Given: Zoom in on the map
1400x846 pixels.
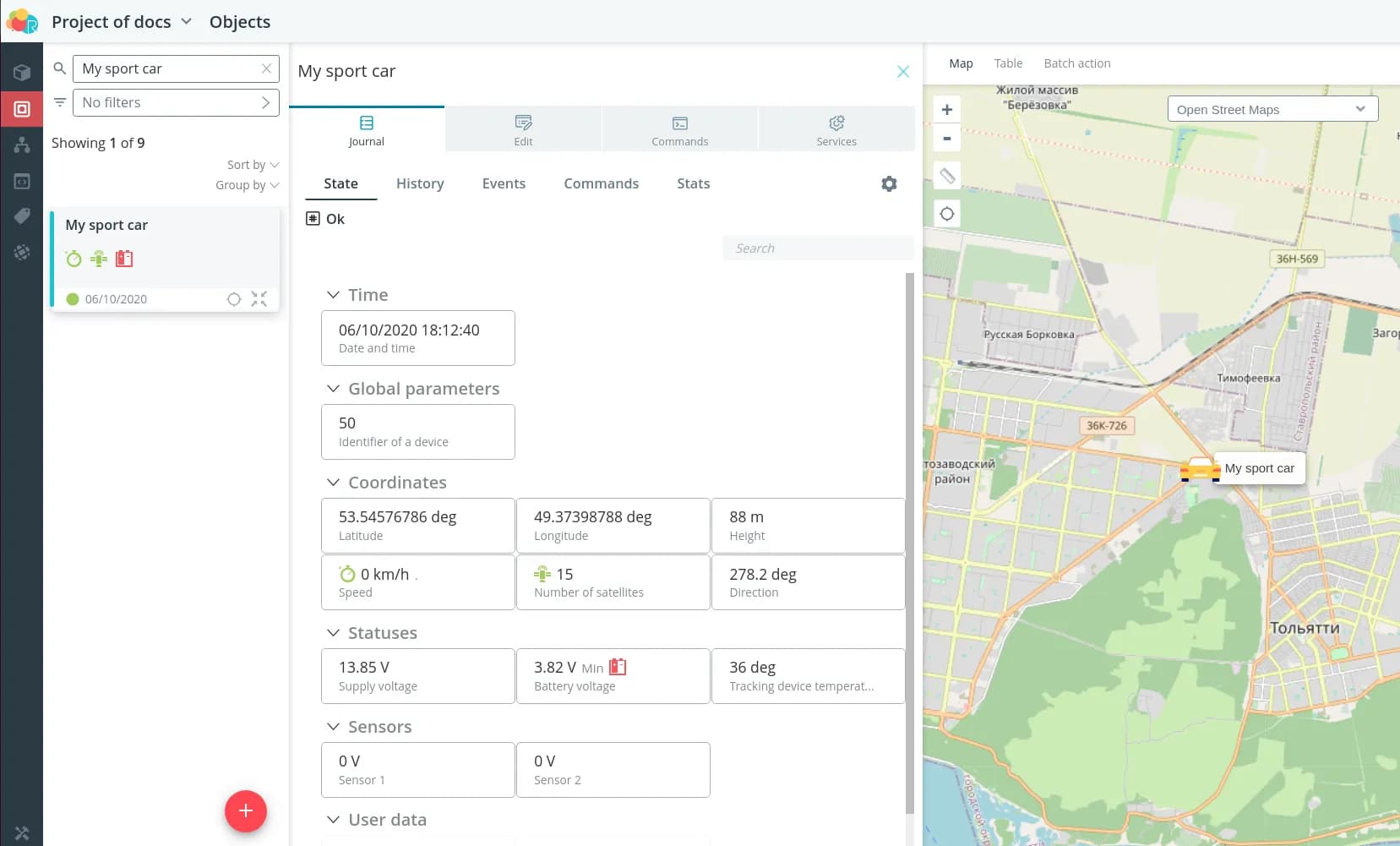Looking at the screenshot, I should pyautogui.click(x=947, y=110).
